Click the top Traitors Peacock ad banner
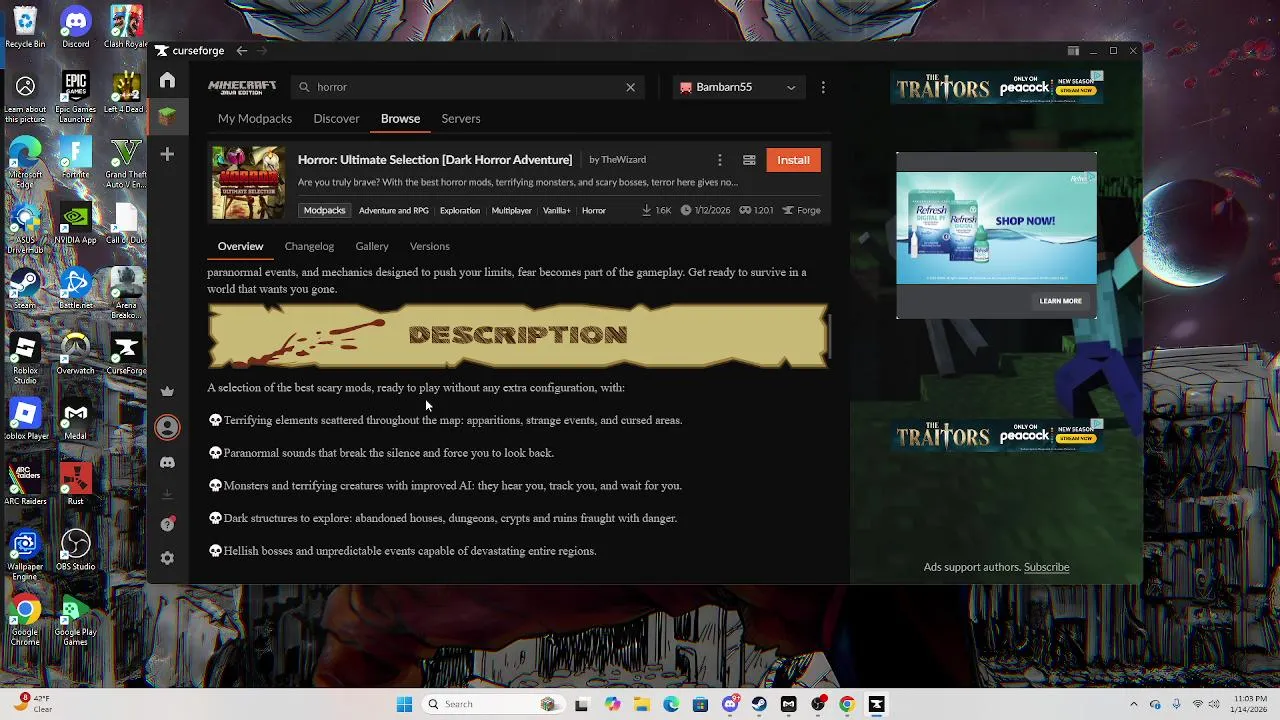Image resolution: width=1280 pixels, height=720 pixels. pyautogui.click(x=996, y=87)
